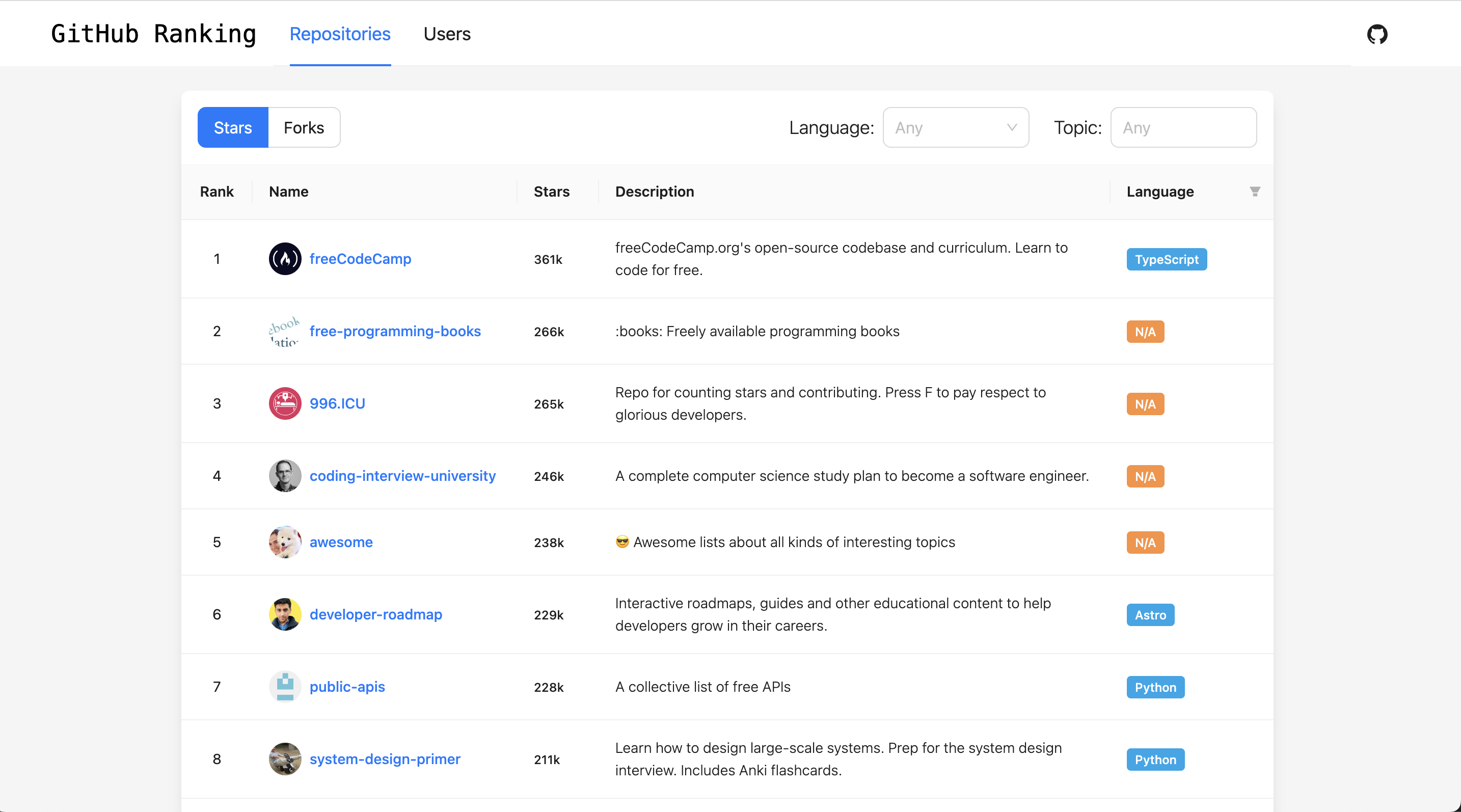The height and width of the screenshot is (812, 1461).
Task: Open the system-design-primer repository link
Action: pos(385,759)
